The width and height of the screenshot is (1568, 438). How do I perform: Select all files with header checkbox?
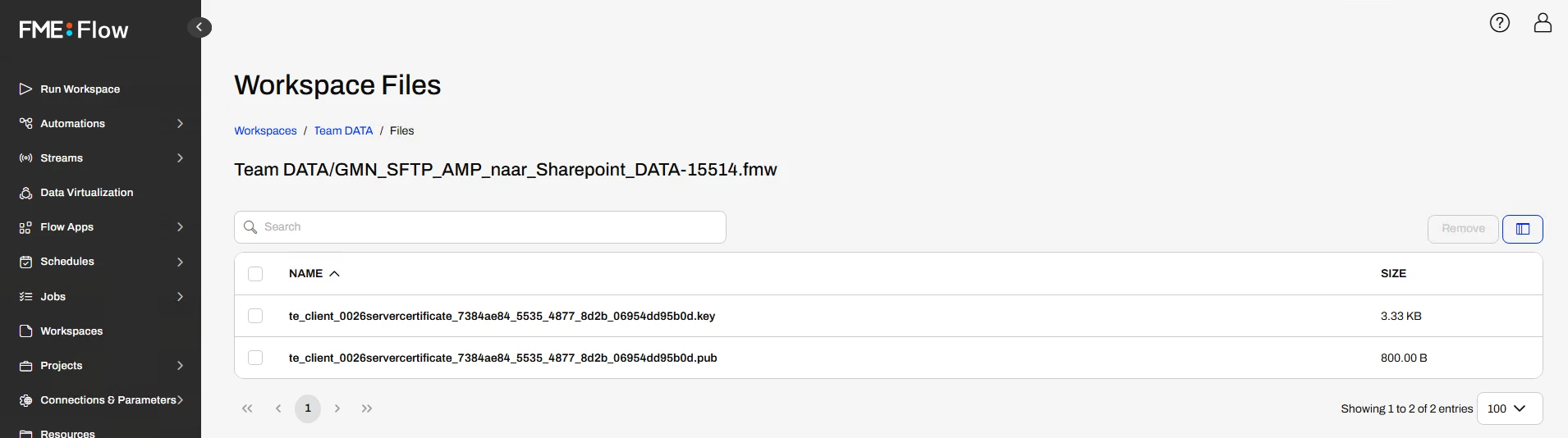(255, 274)
